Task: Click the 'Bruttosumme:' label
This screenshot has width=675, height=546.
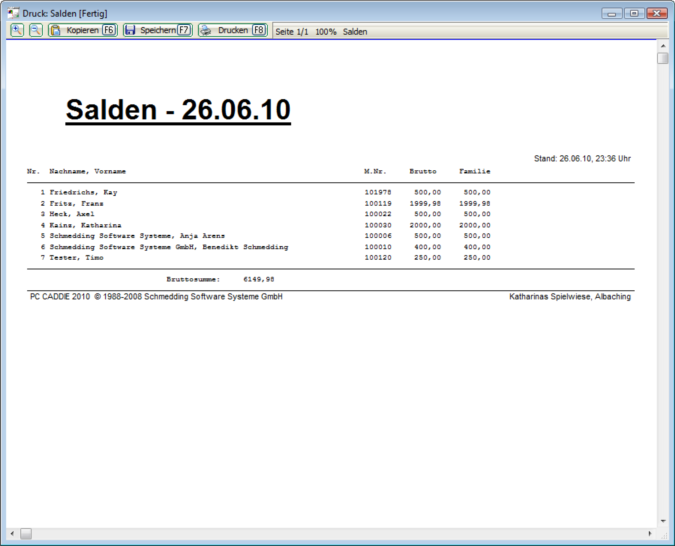Action: 193,279
